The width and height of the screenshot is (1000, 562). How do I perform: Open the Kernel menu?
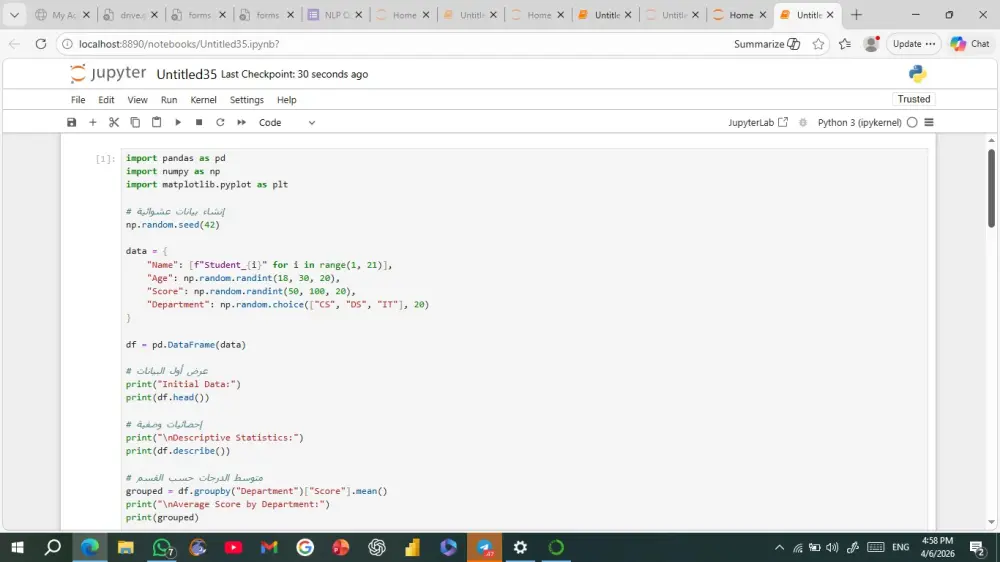click(x=203, y=100)
